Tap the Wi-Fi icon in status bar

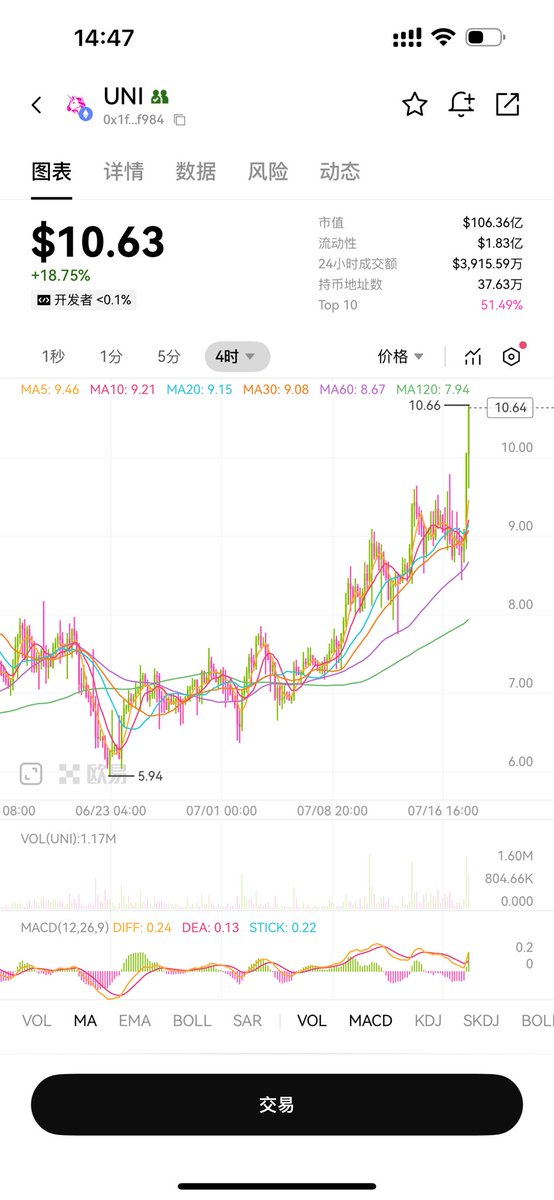[442, 38]
